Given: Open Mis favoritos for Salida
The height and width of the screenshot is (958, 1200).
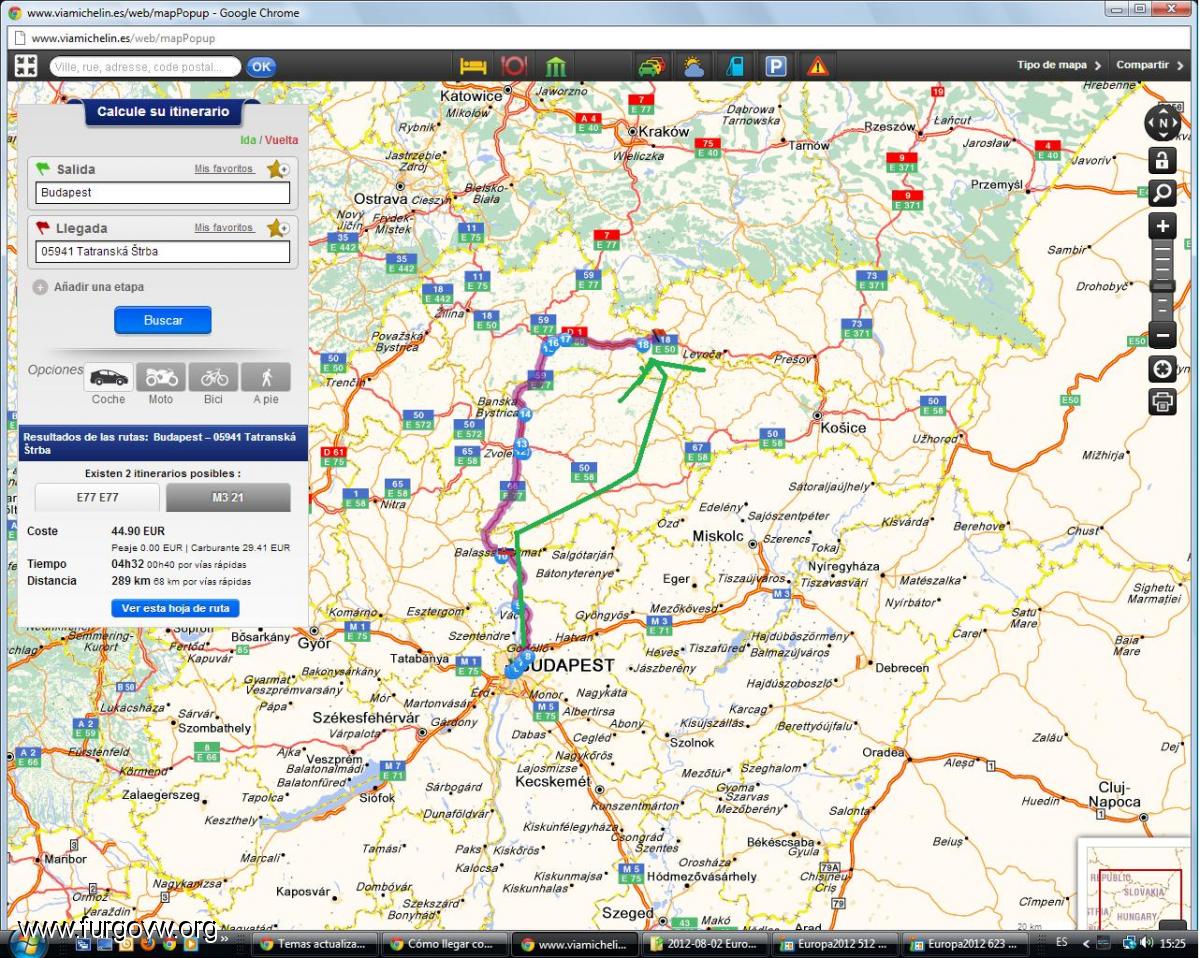Looking at the screenshot, I should (x=224, y=169).
